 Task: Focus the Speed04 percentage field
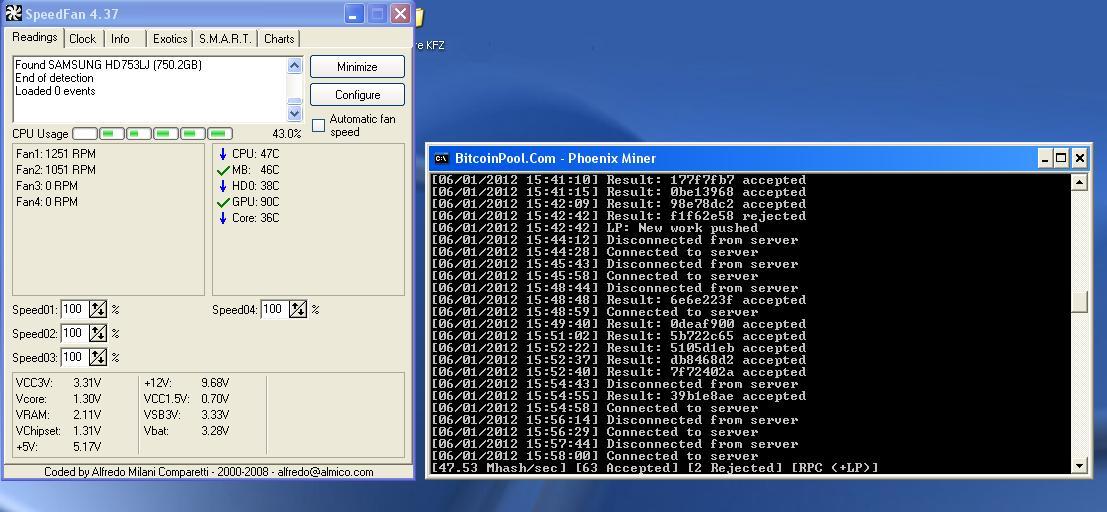click(x=275, y=309)
